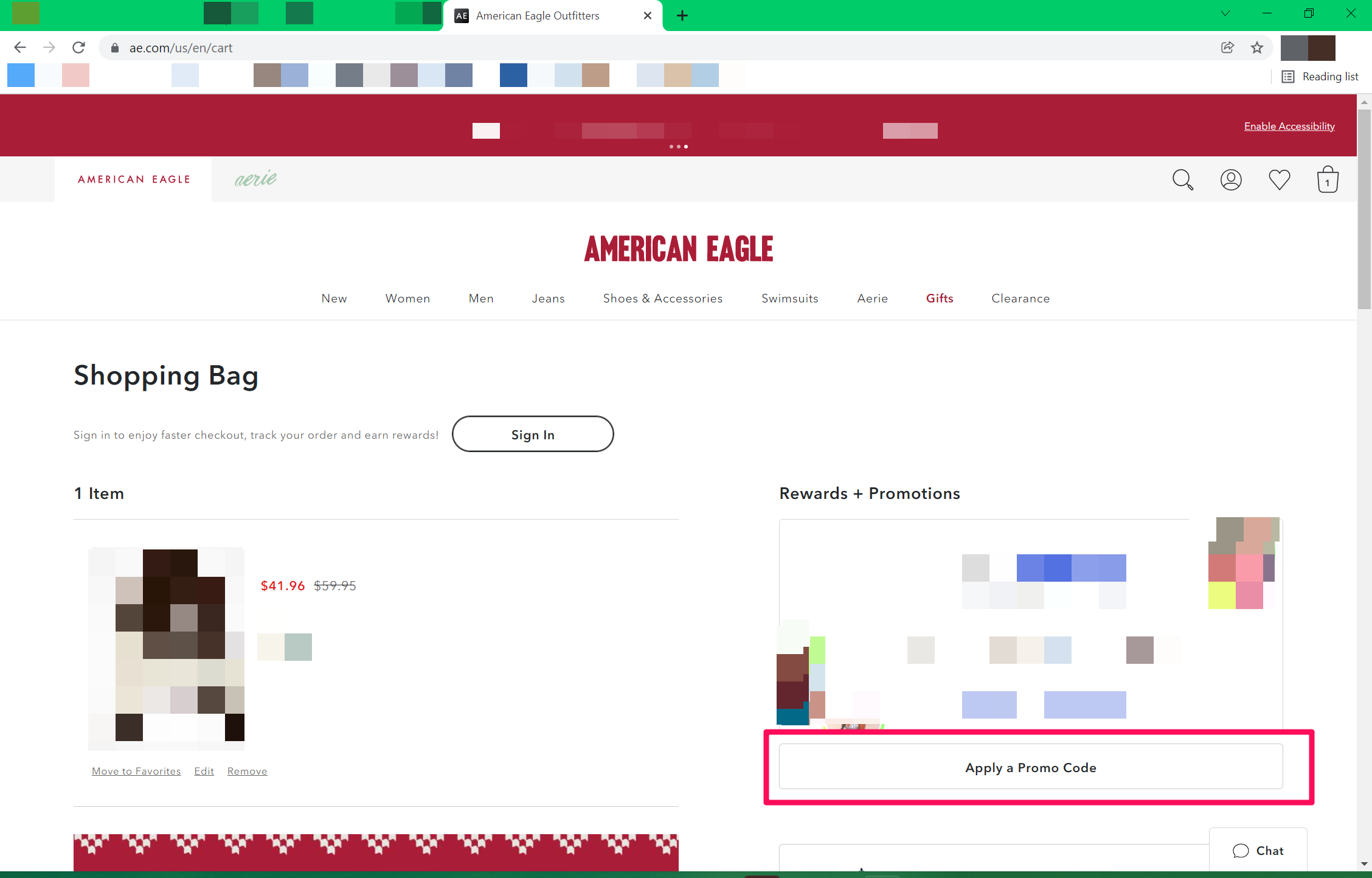This screenshot has width=1372, height=878.
Task: Remove the item from bag
Action: tap(247, 771)
